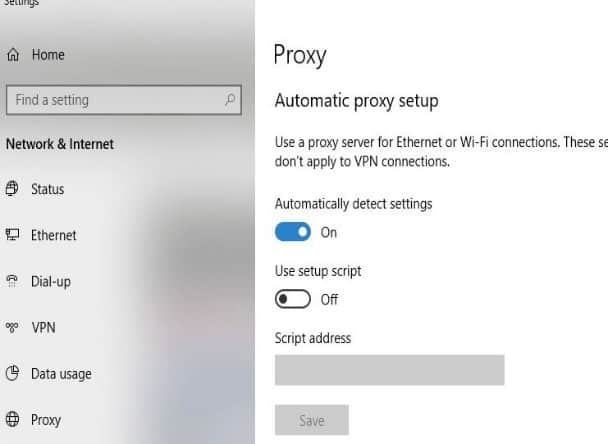Turn off Automatically detect settings toggle
Viewport: 608px width, 444px height.
click(x=293, y=232)
